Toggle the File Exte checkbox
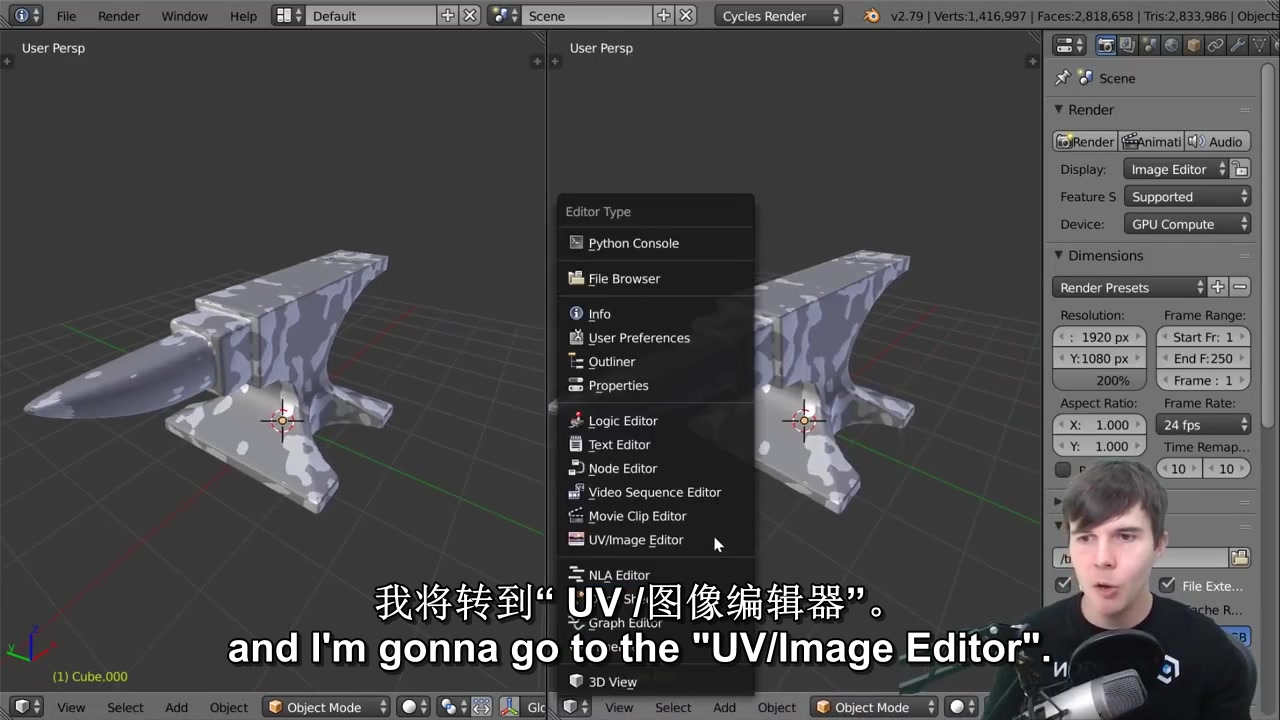 coord(1167,585)
